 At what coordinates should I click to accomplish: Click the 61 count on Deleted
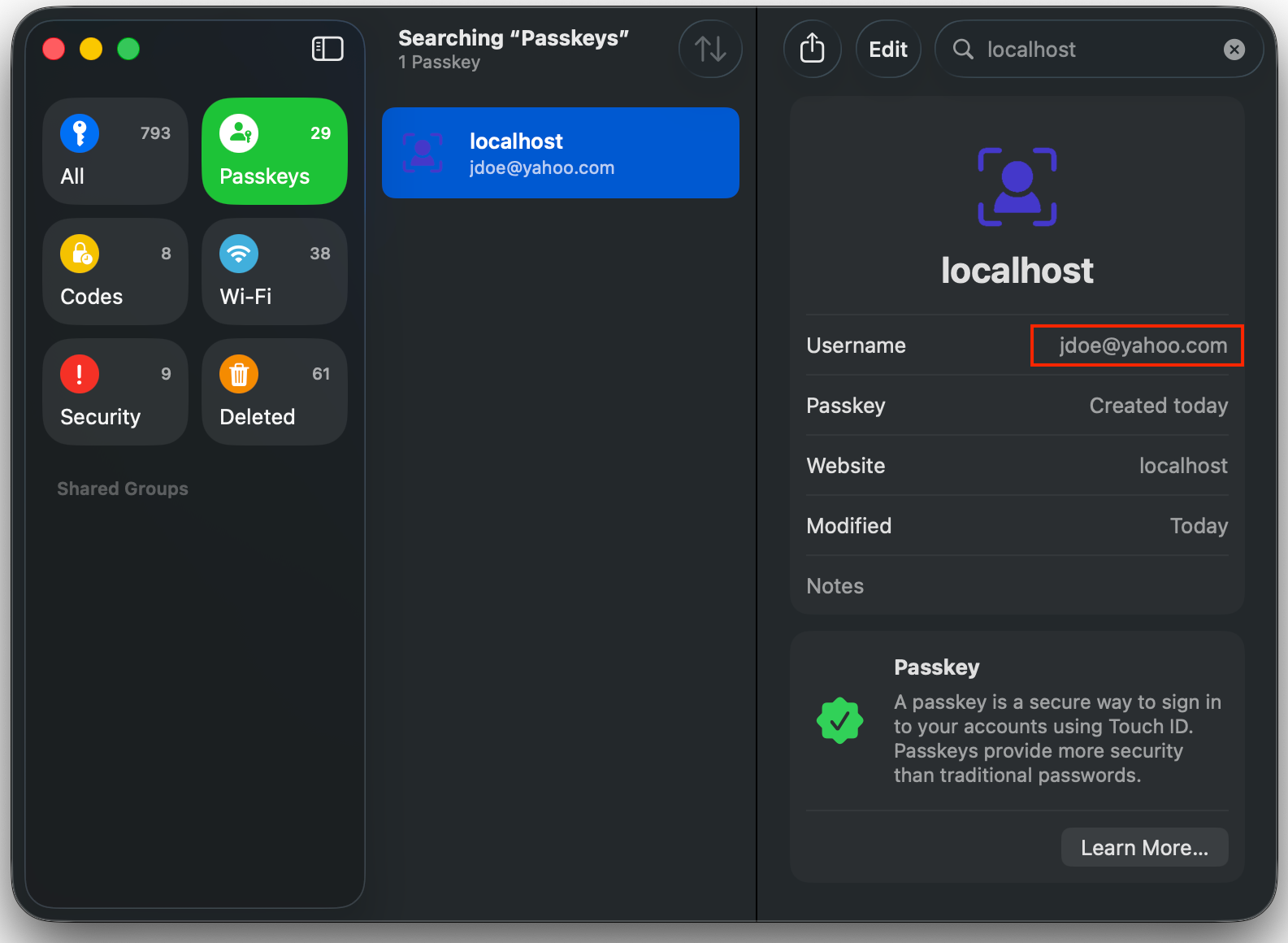(321, 374)
